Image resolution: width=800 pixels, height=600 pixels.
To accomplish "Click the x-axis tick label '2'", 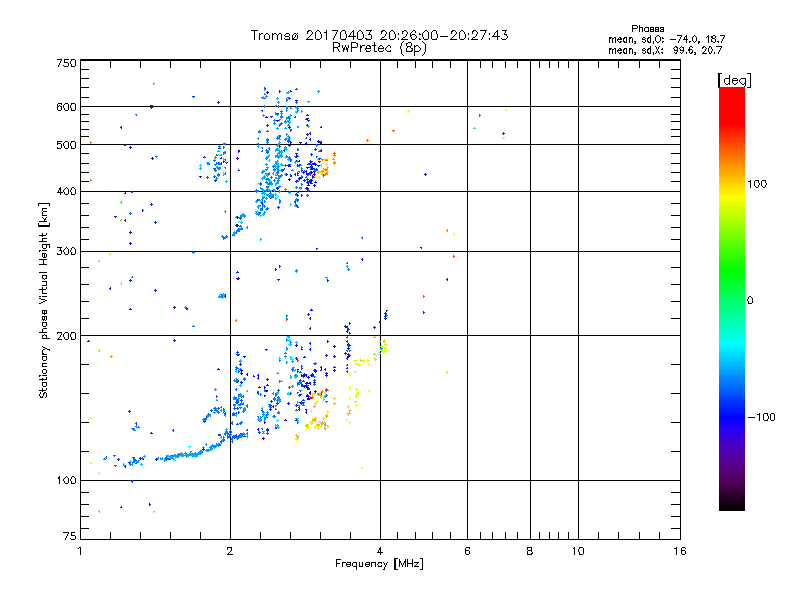I will pyautogui.click(x=230, y=551).
